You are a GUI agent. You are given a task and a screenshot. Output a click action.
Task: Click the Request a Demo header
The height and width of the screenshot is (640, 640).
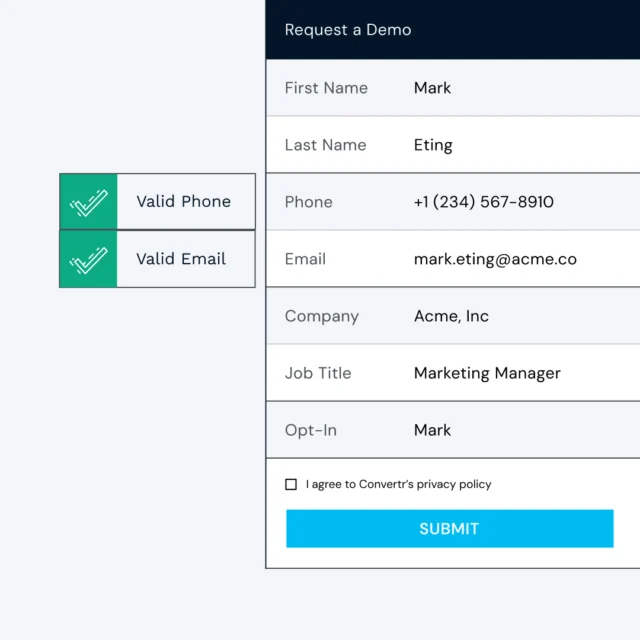pos(348,30)
